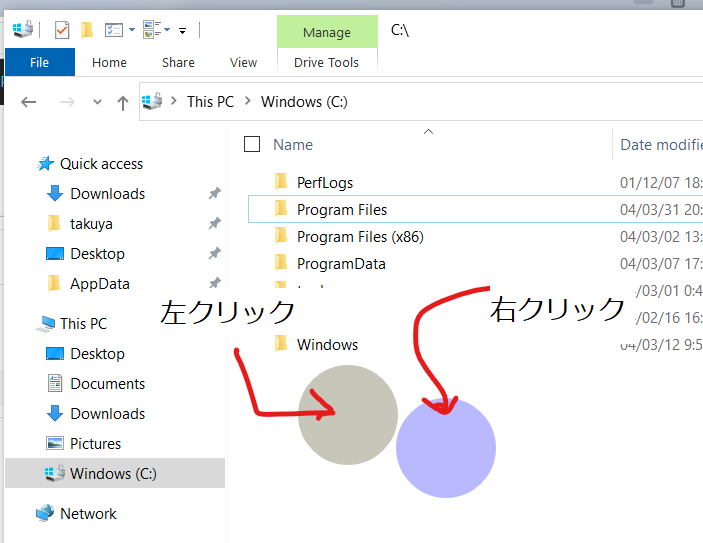Select the PerfLogs folder
Viewport: 703px width, 543px height.
tap(325, 182)
